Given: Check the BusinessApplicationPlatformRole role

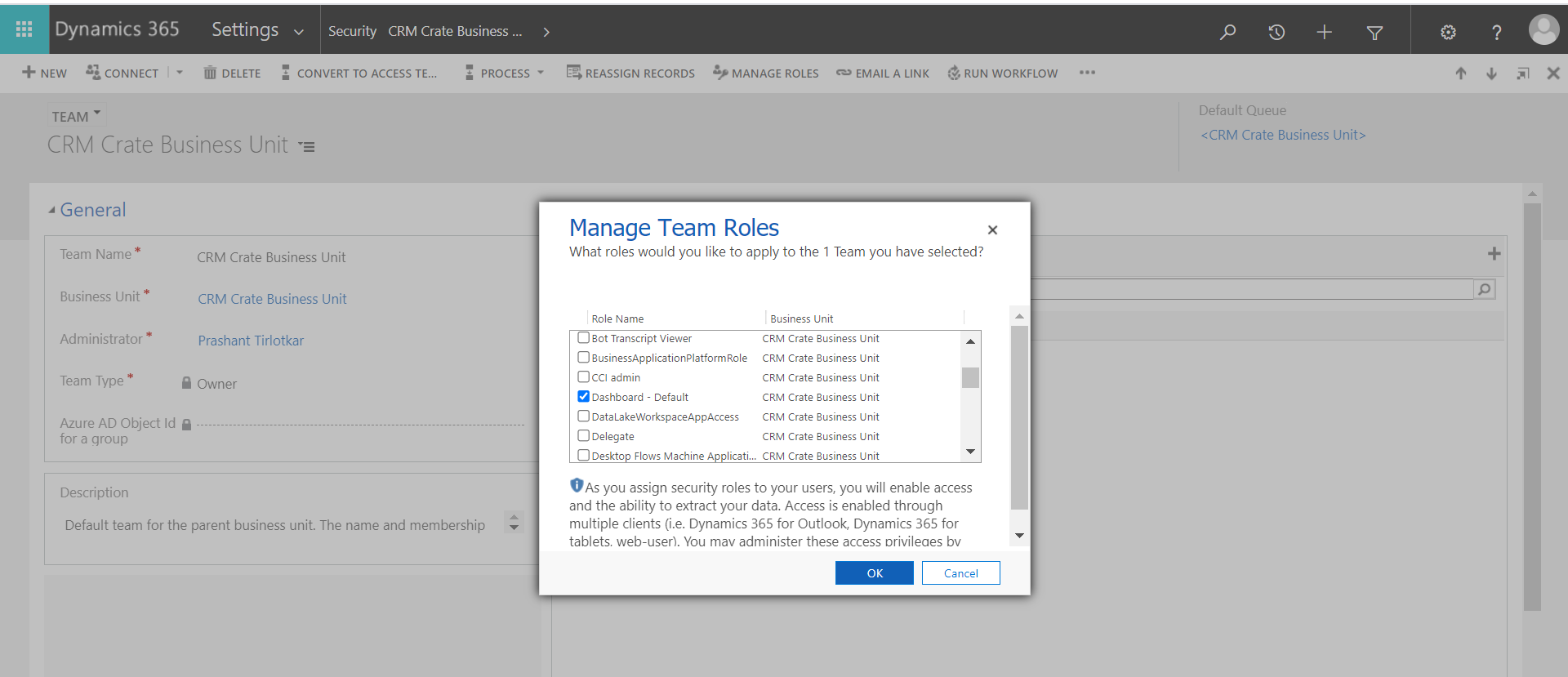Looking at the screenshot, I should (584, 357).
